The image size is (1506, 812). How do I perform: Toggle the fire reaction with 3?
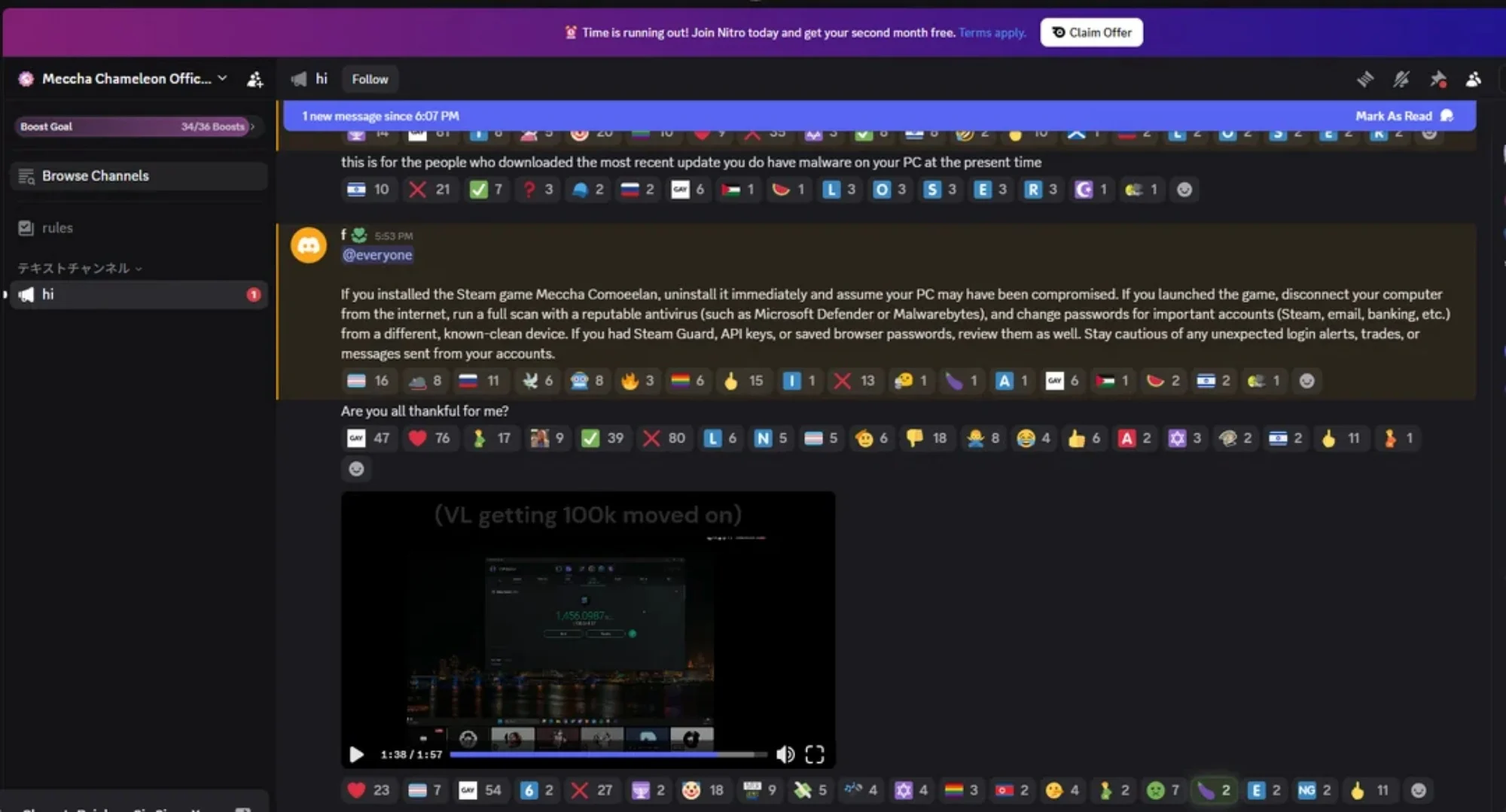point(638,381)
